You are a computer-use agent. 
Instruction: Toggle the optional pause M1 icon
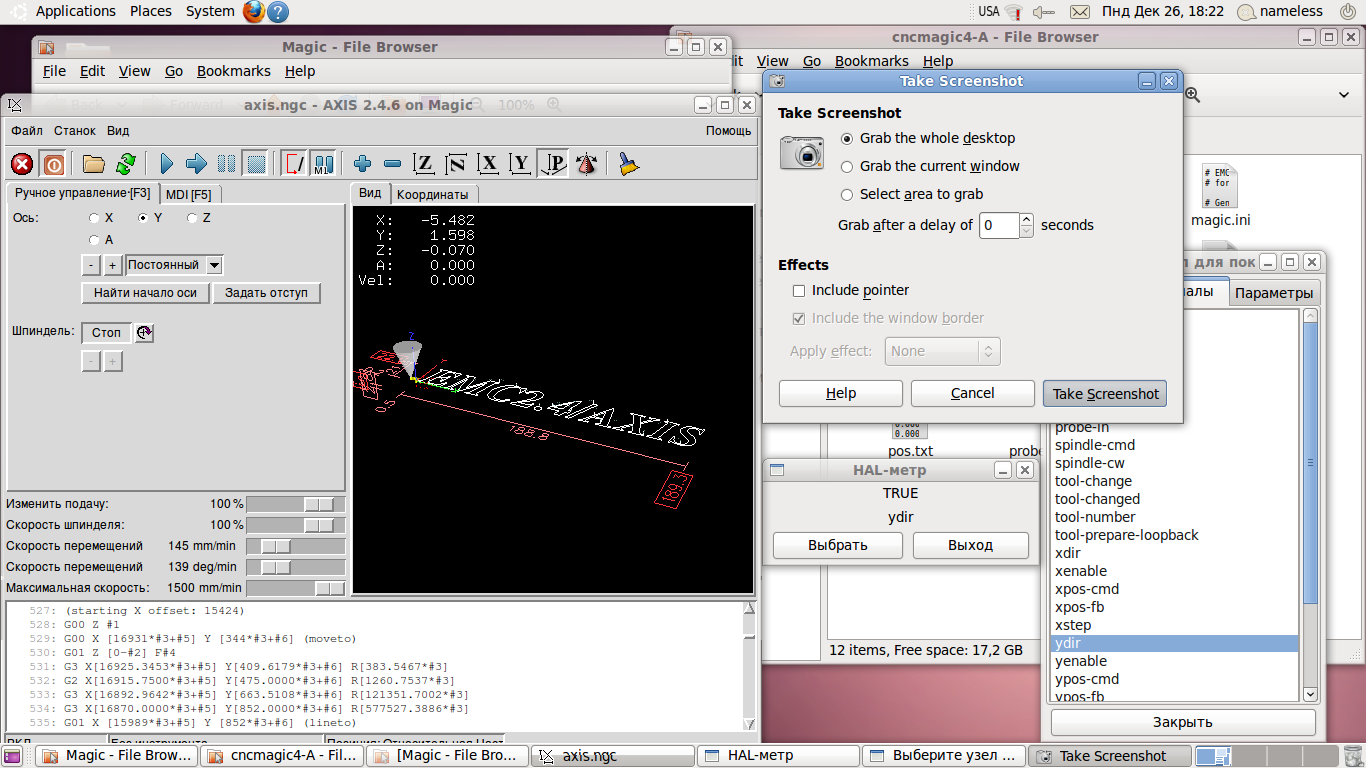tap(323, 164)
